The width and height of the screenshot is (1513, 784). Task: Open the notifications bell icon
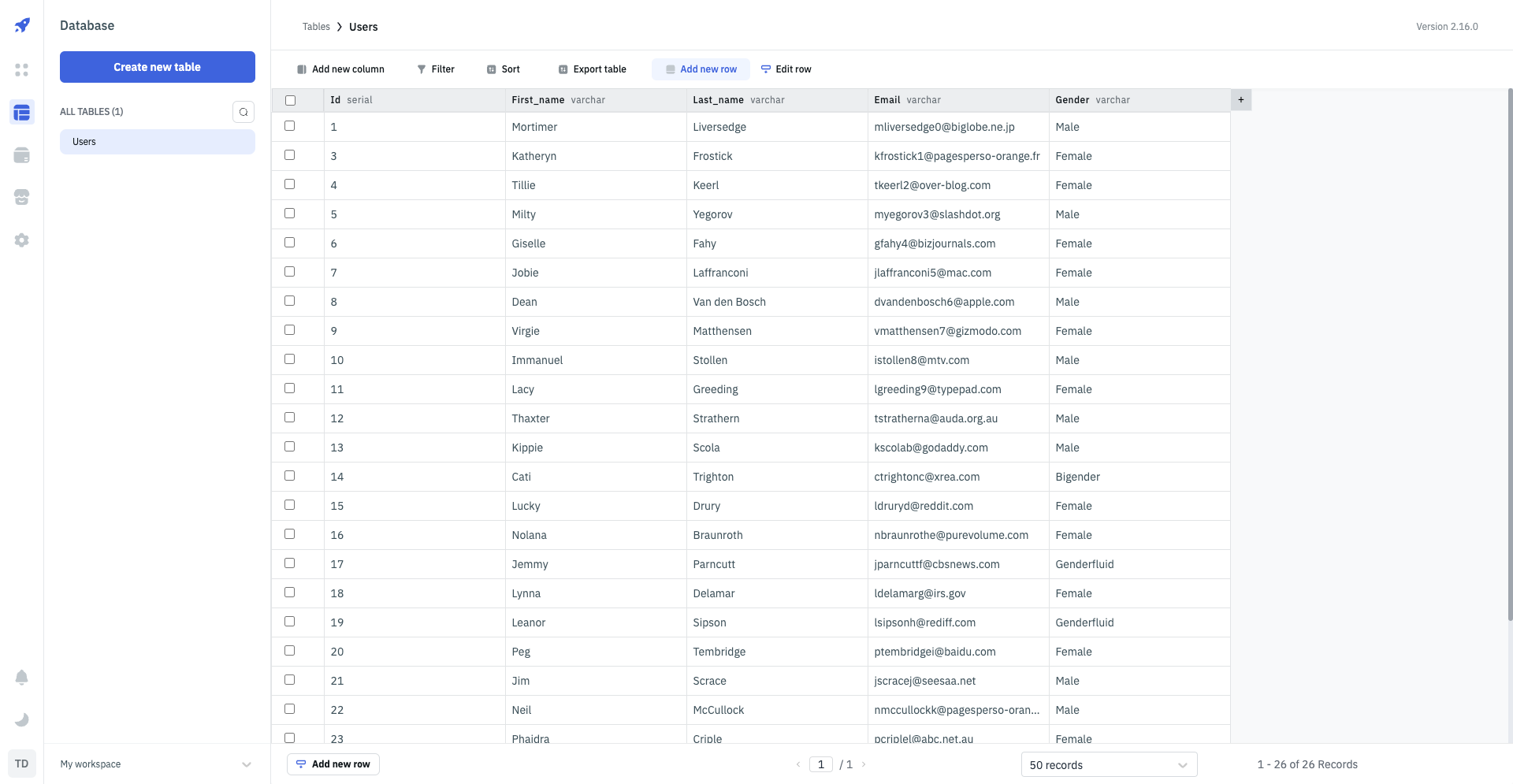point(22,678)
